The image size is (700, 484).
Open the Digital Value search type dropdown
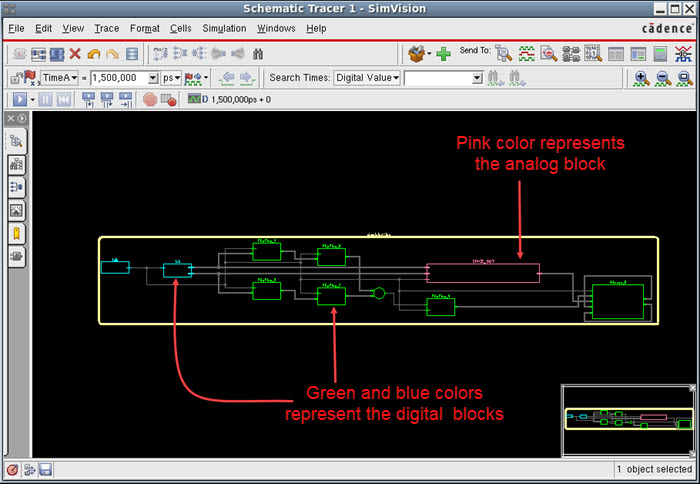tap(367, 77)
